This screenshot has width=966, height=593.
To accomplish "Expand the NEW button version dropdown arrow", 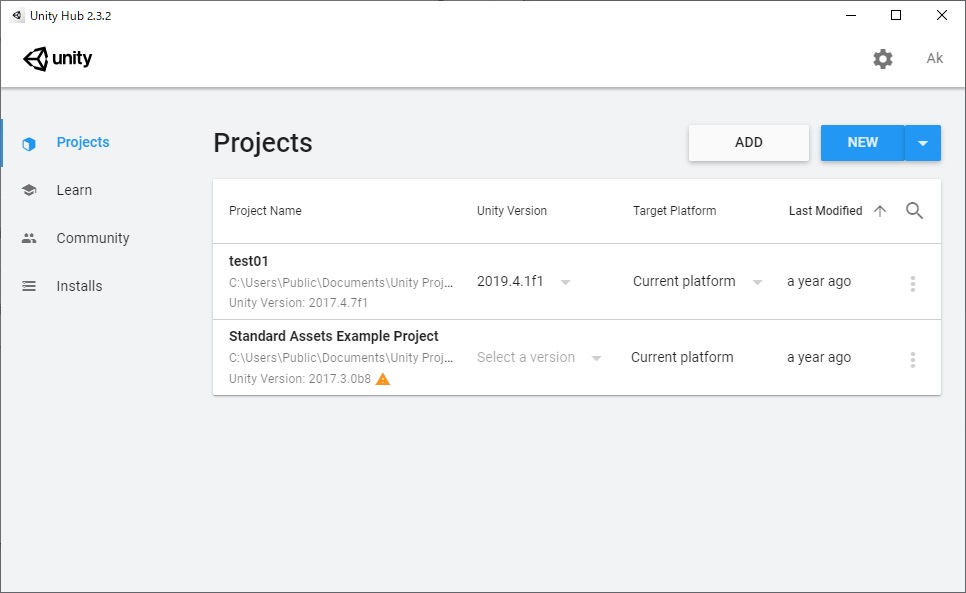I will (x=923, y=143).
